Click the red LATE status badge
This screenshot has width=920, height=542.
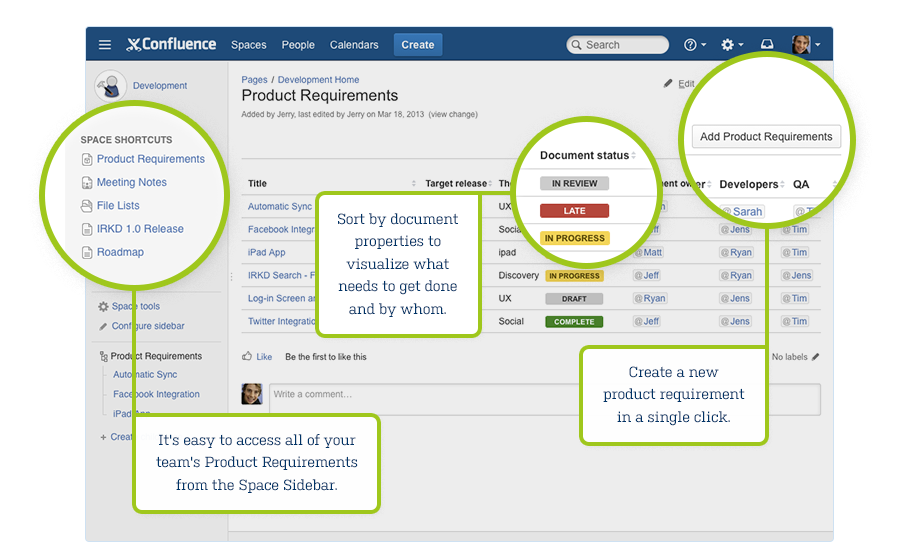[574, 211]
